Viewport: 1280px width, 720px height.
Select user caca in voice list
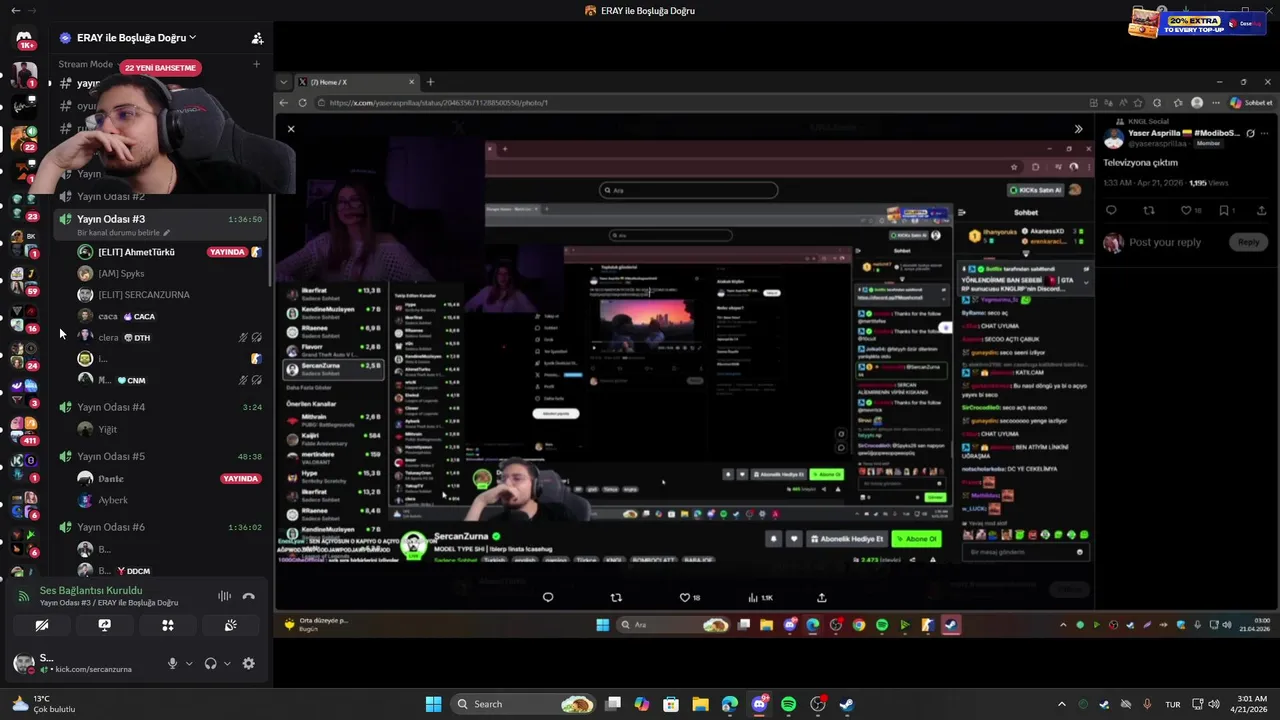108,316
